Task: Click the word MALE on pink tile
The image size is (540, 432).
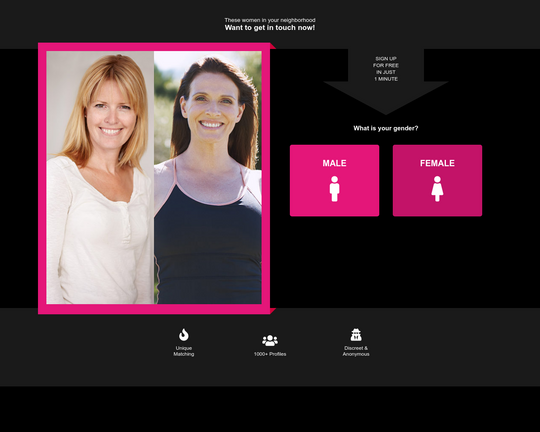Action: (334, 163)
